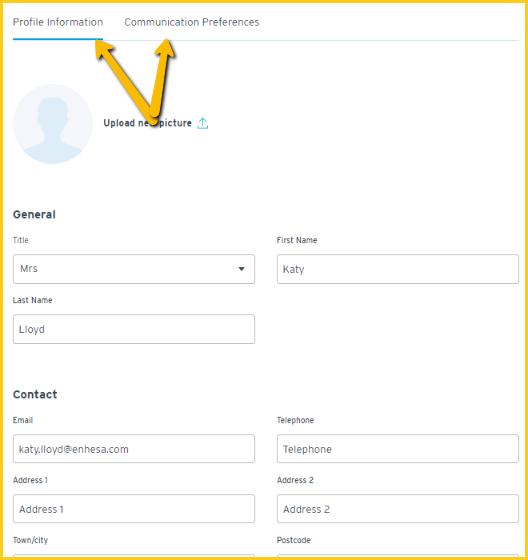Screen dimensions: 528x560
Task: Click the dropdown arrow in the Title field
Action: tap(241, 269)
